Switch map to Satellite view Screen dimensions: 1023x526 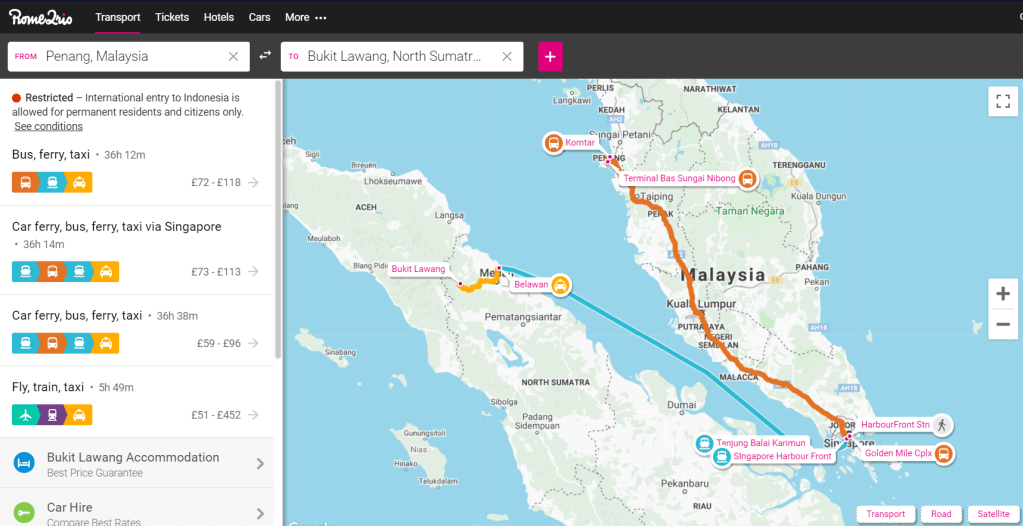(992, 514)
